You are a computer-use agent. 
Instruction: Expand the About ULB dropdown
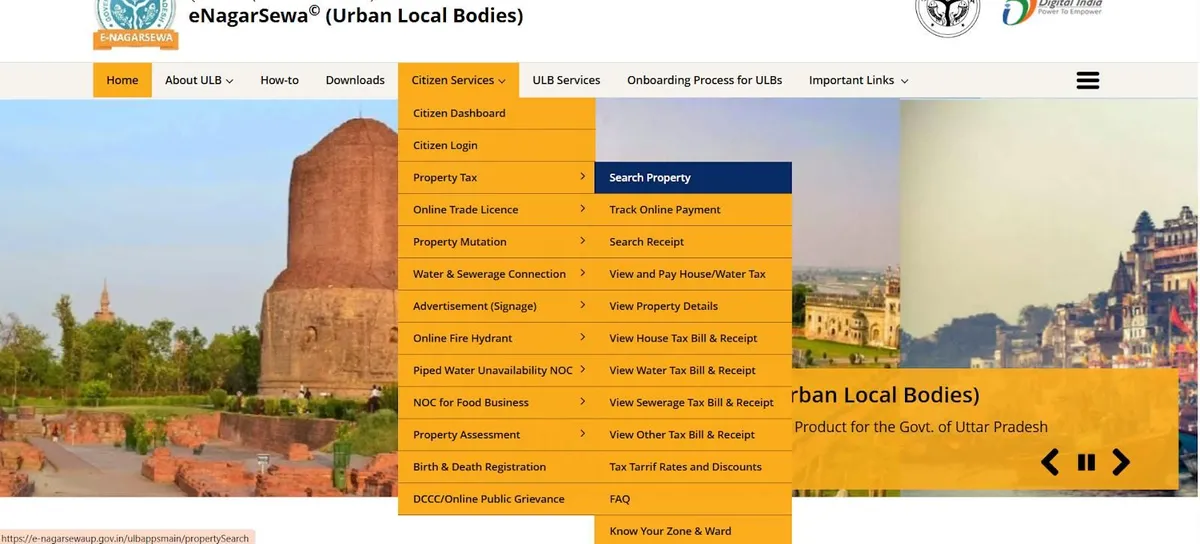pyautogui.click(x=199, y=80)
